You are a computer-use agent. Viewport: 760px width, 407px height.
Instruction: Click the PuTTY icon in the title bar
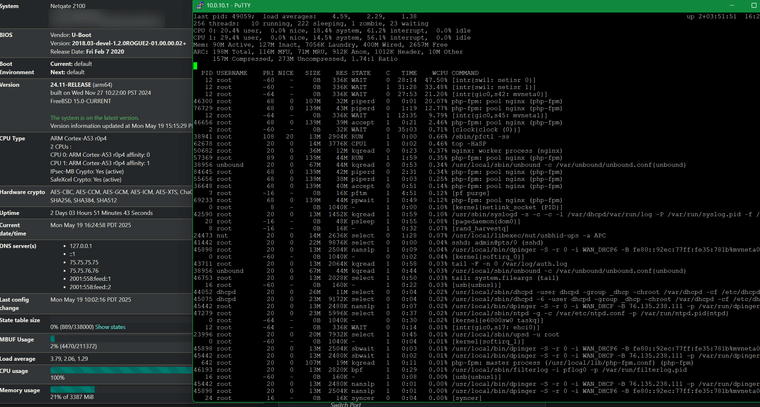199,5
